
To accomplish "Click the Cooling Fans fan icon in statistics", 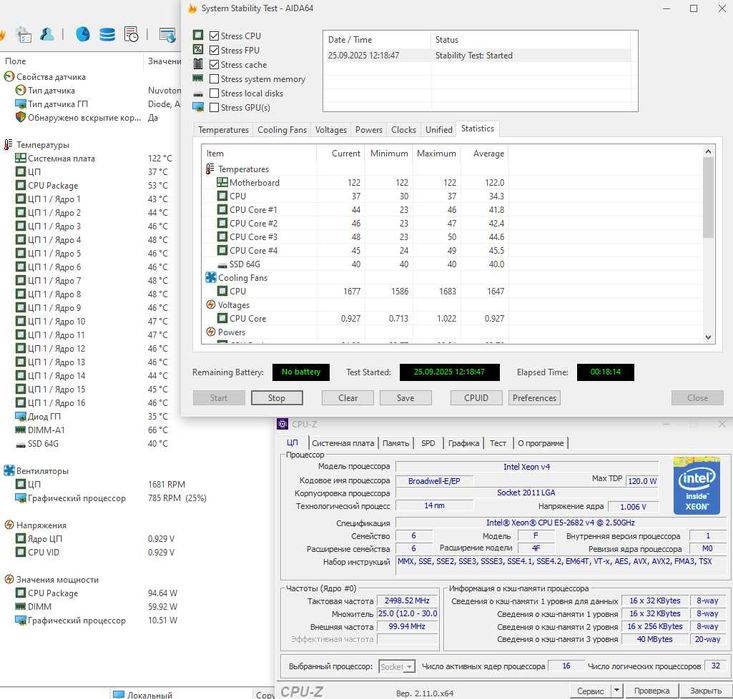I will coord(211,277).
